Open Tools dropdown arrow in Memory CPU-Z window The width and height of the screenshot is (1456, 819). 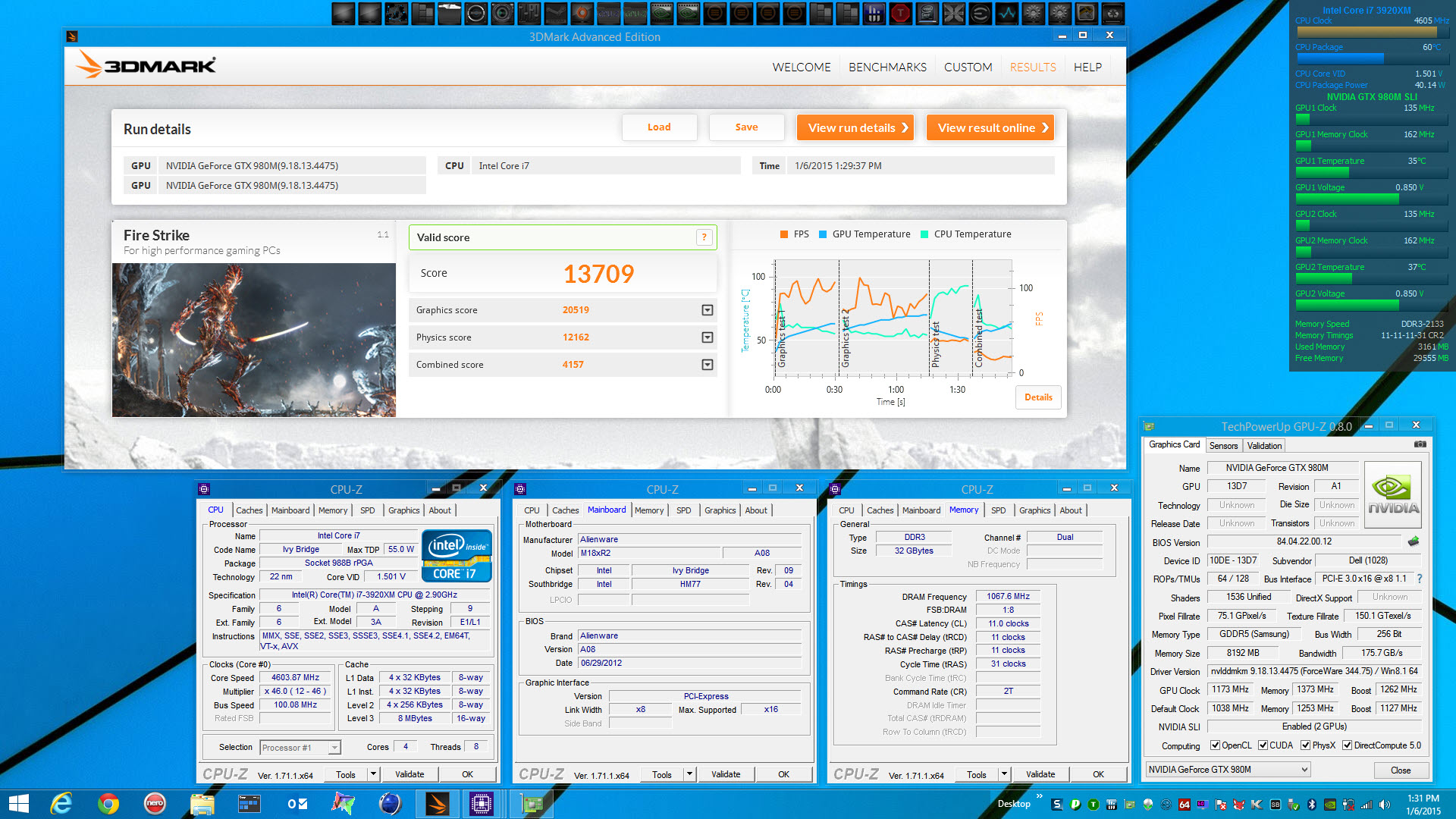[x=1004, y=774]
